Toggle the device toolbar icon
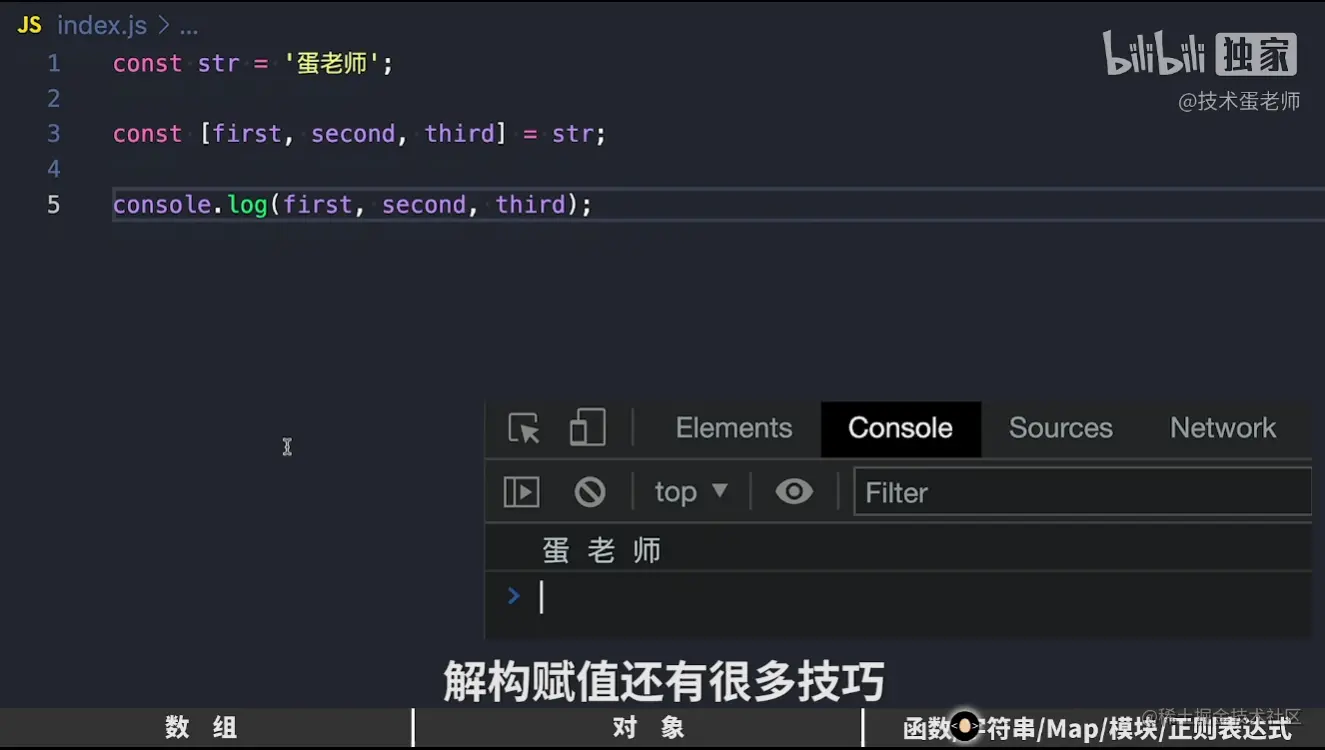 click(588, 428)
